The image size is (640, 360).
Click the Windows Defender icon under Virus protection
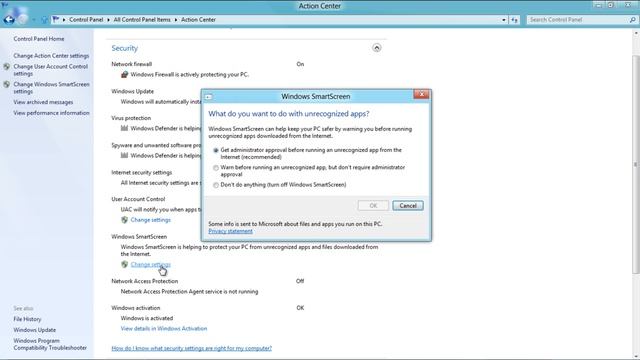coord(124,128)
